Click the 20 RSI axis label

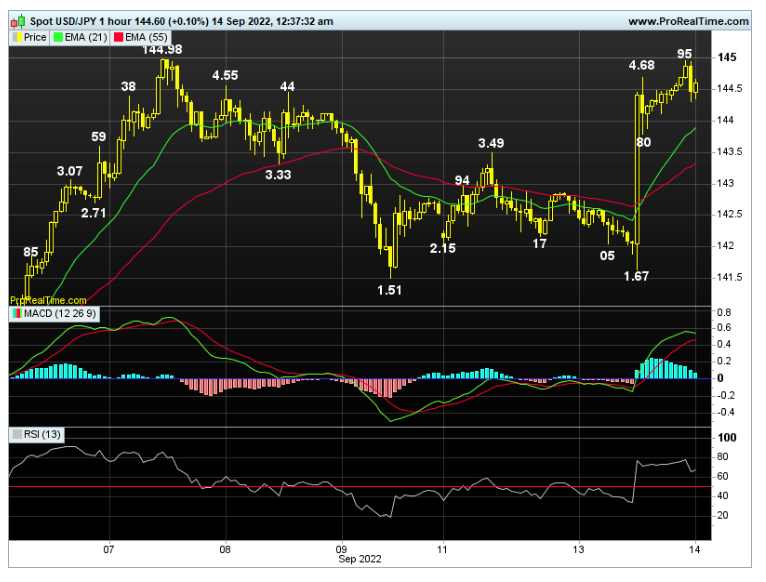[723, 515]
